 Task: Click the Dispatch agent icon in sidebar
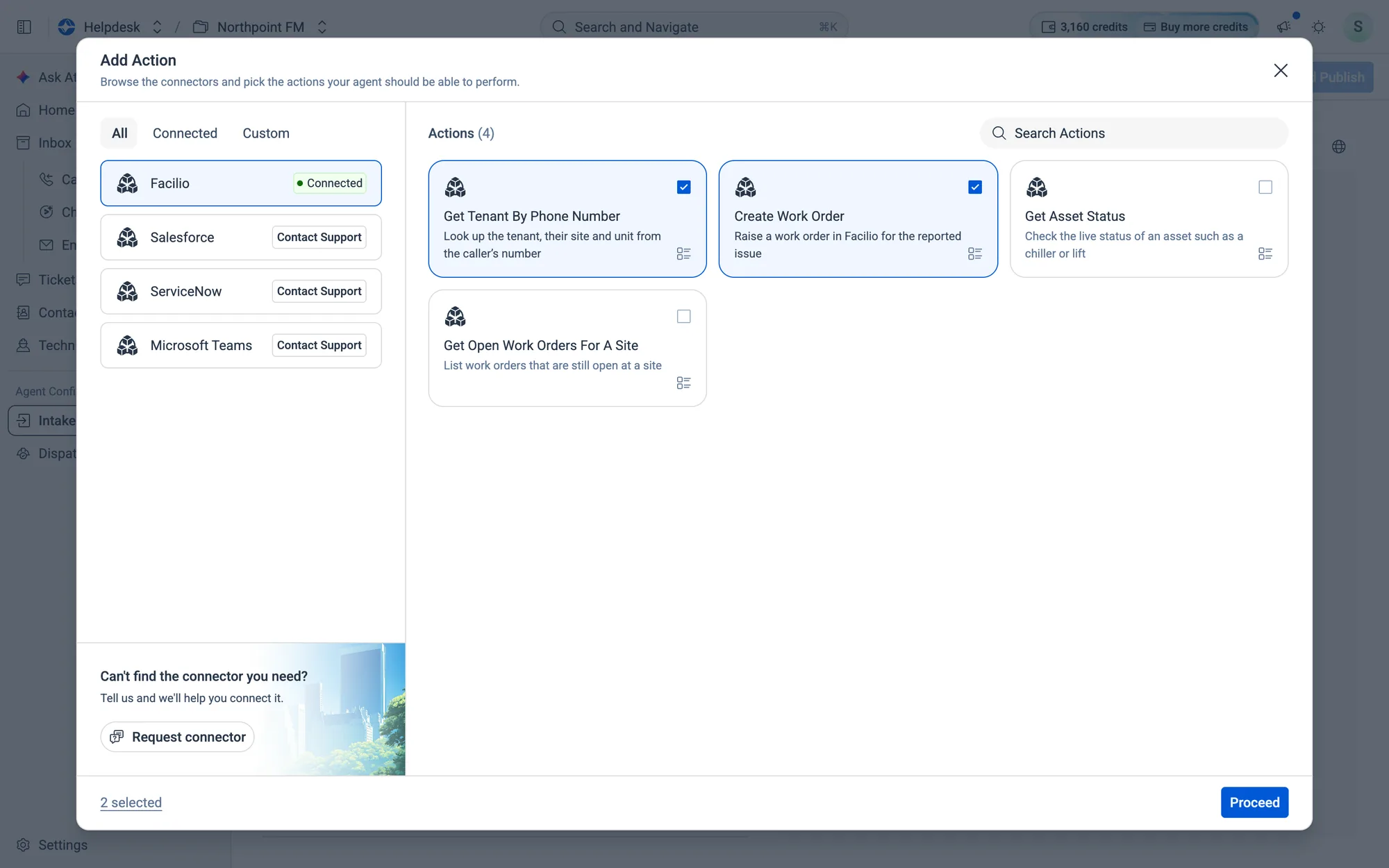click(23, 453)
